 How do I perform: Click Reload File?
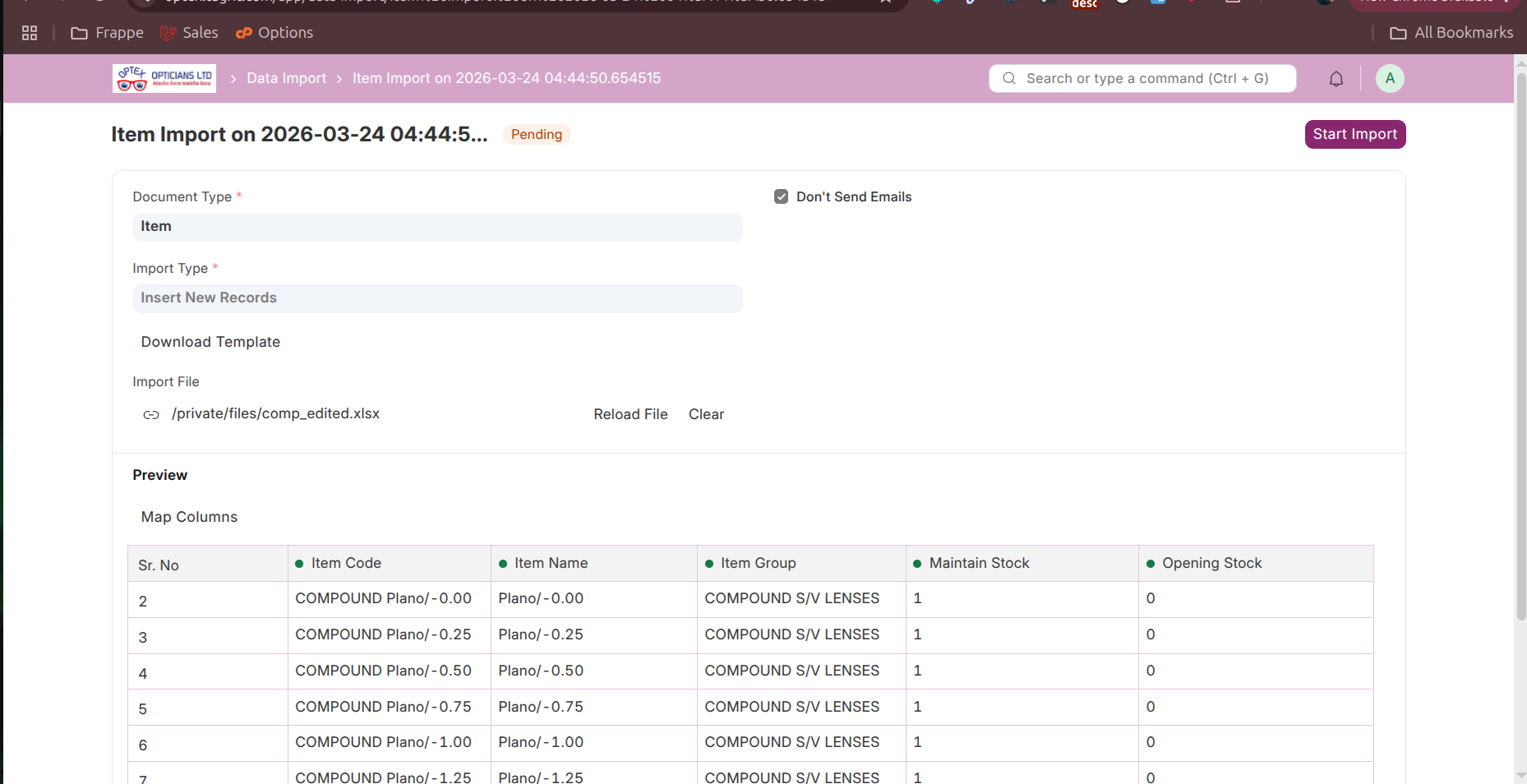pyautogui.click(x=630, y=414)
